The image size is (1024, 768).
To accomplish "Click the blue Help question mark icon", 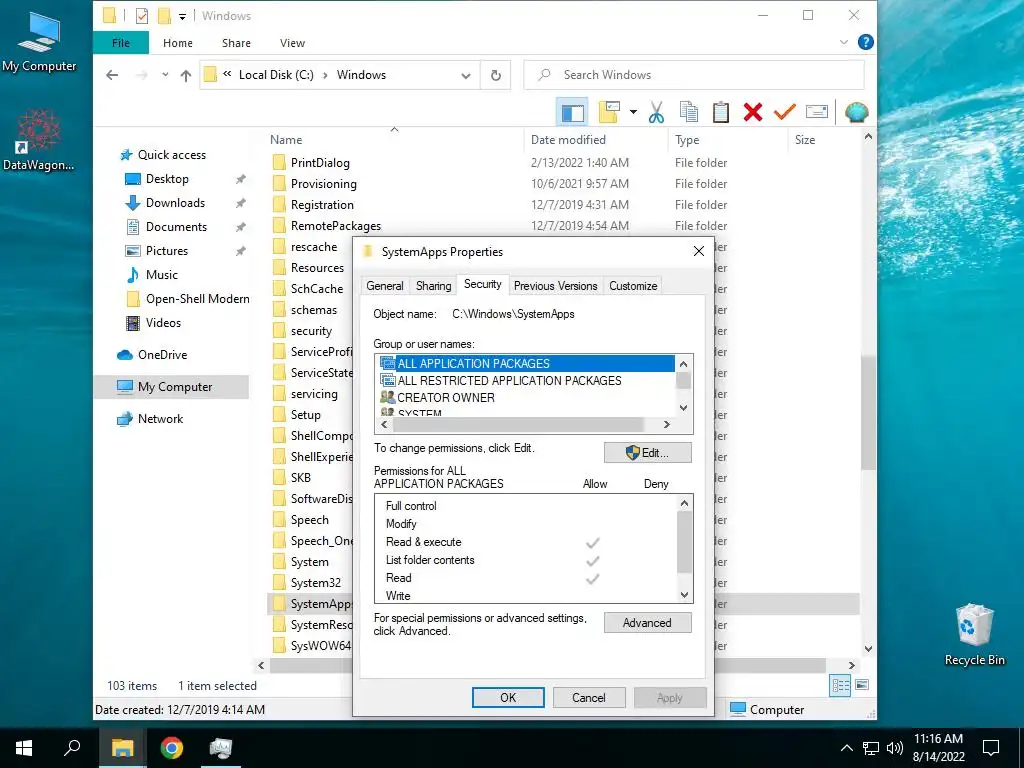I will 865,42.
